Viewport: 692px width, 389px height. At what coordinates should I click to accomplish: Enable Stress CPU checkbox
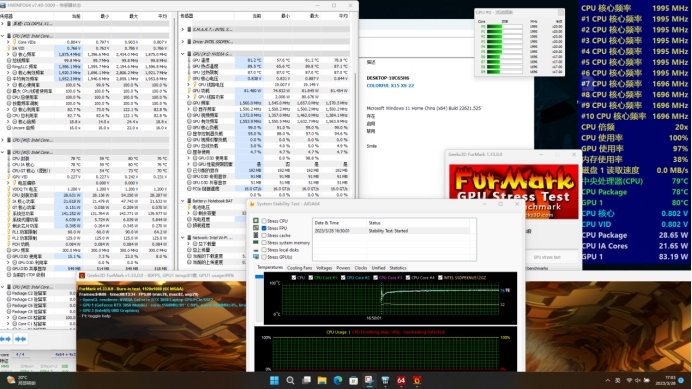[x=264, y=221]
